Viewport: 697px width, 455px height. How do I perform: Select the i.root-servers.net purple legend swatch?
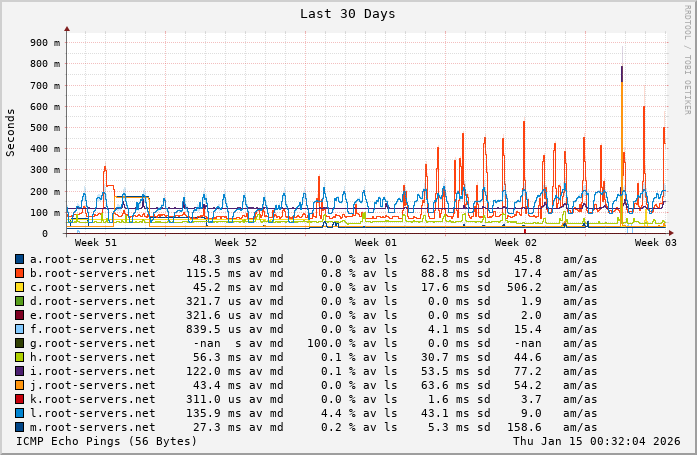click(19, 371)
